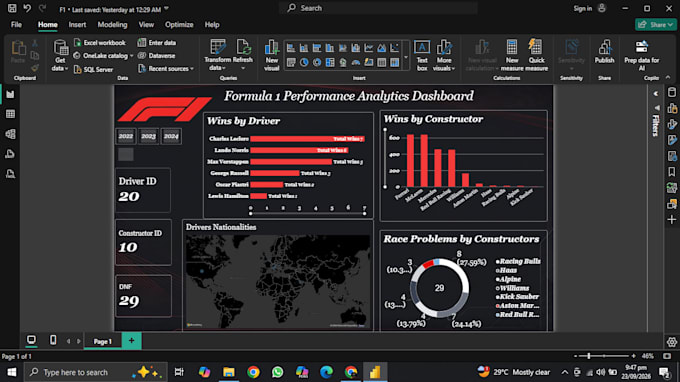
Task: Open the Optimize tab
Action: click(179, 25)
